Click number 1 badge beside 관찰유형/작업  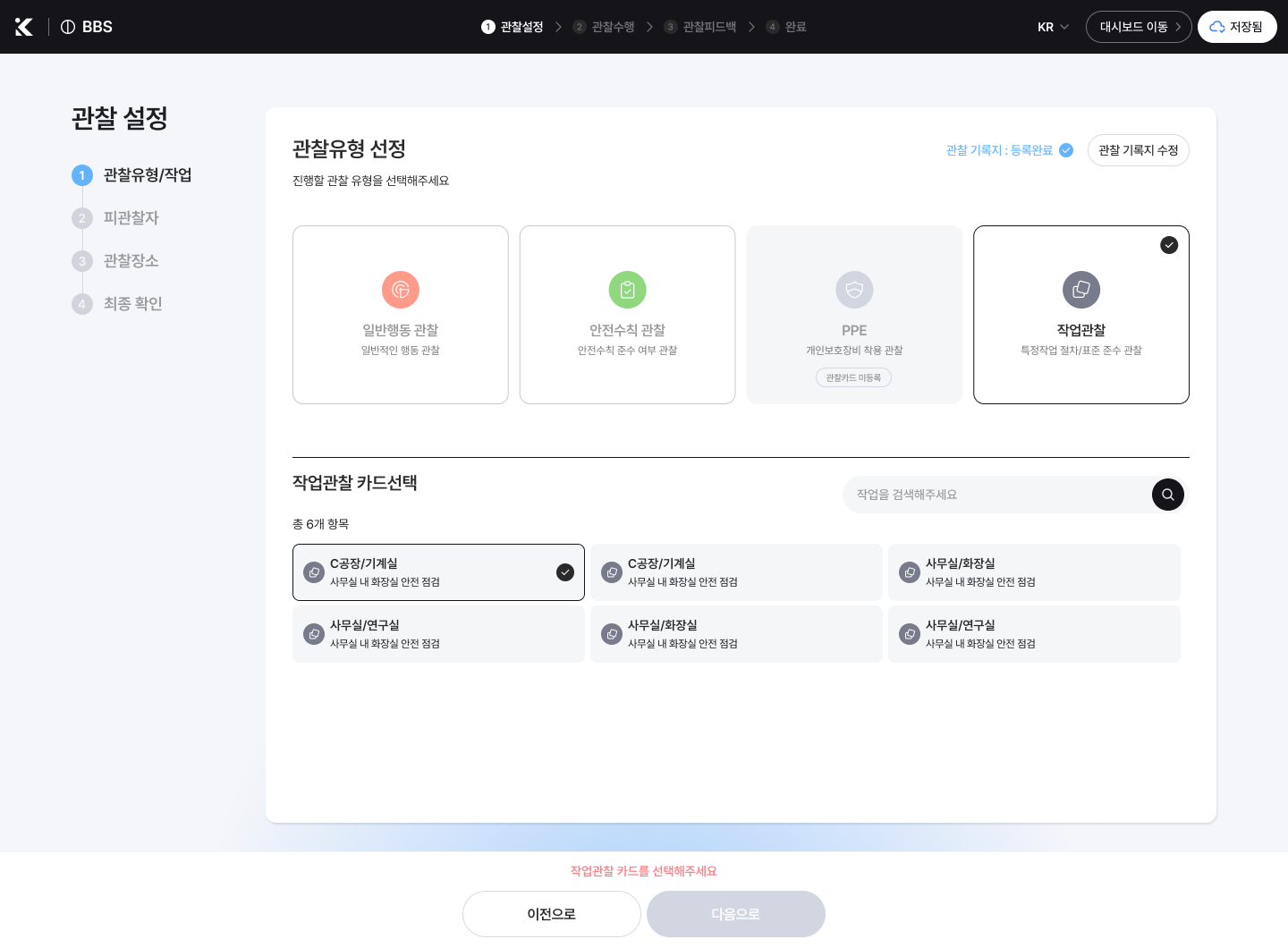pyautogui.click(x=82, y=175)
